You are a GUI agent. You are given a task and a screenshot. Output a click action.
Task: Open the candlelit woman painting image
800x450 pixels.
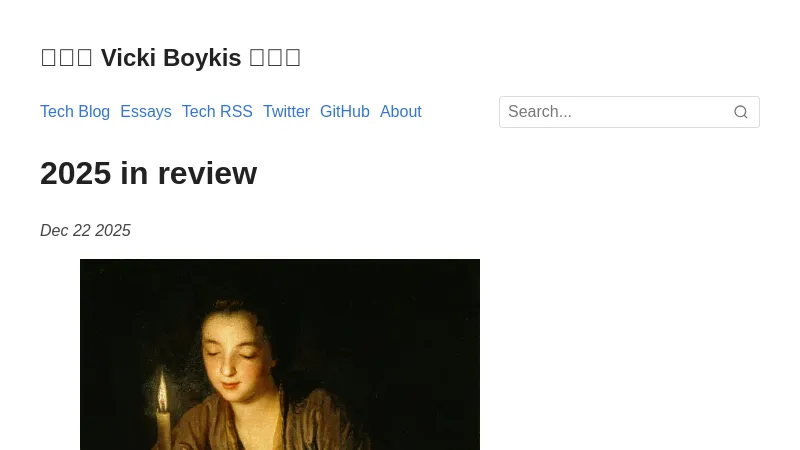(280, 355)
